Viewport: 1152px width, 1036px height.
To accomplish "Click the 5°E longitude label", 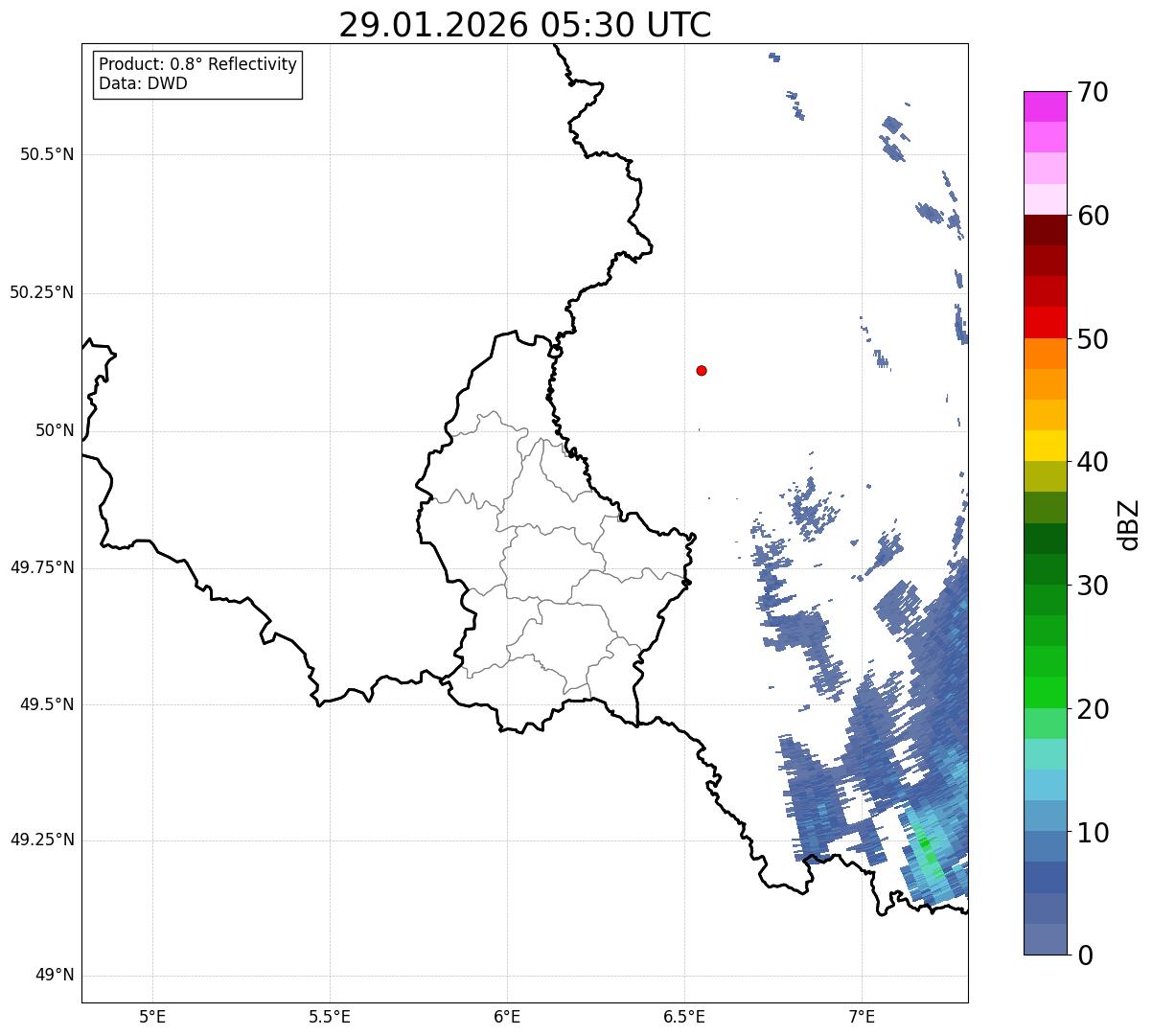I will click(152, 1016).
